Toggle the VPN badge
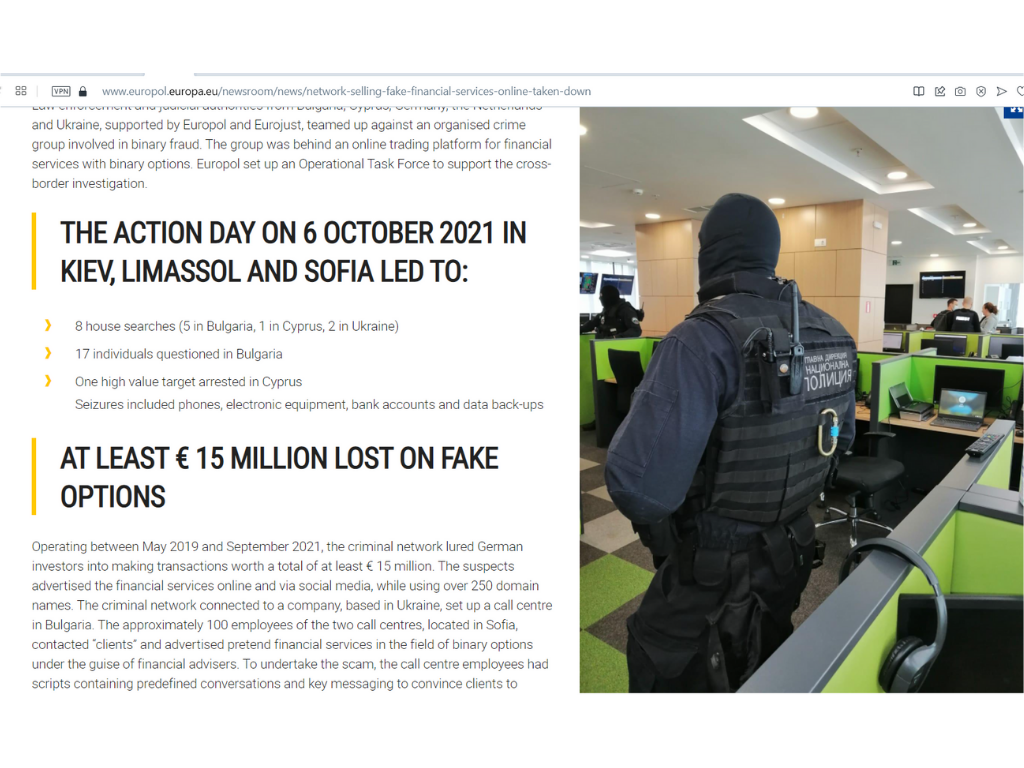The width and height of the screenshot is (1024, 768). 61,91
